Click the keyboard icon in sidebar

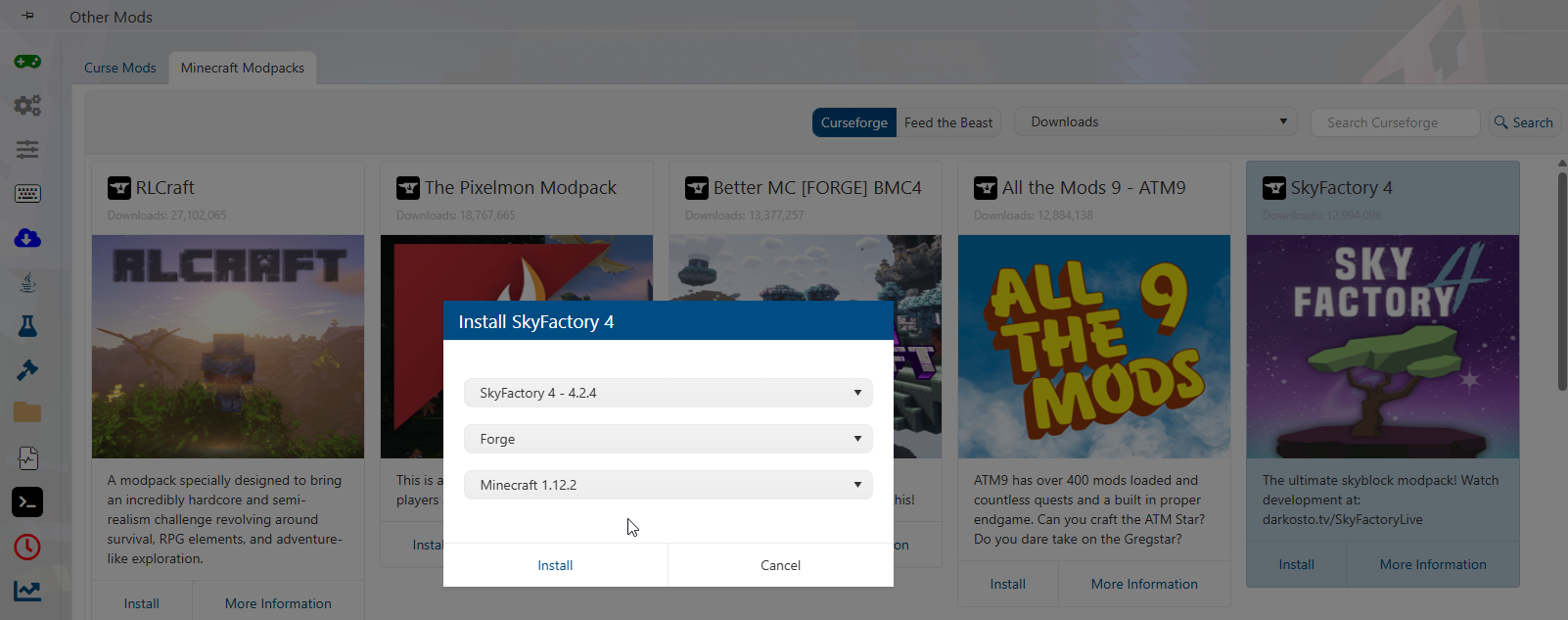(27, 194)
